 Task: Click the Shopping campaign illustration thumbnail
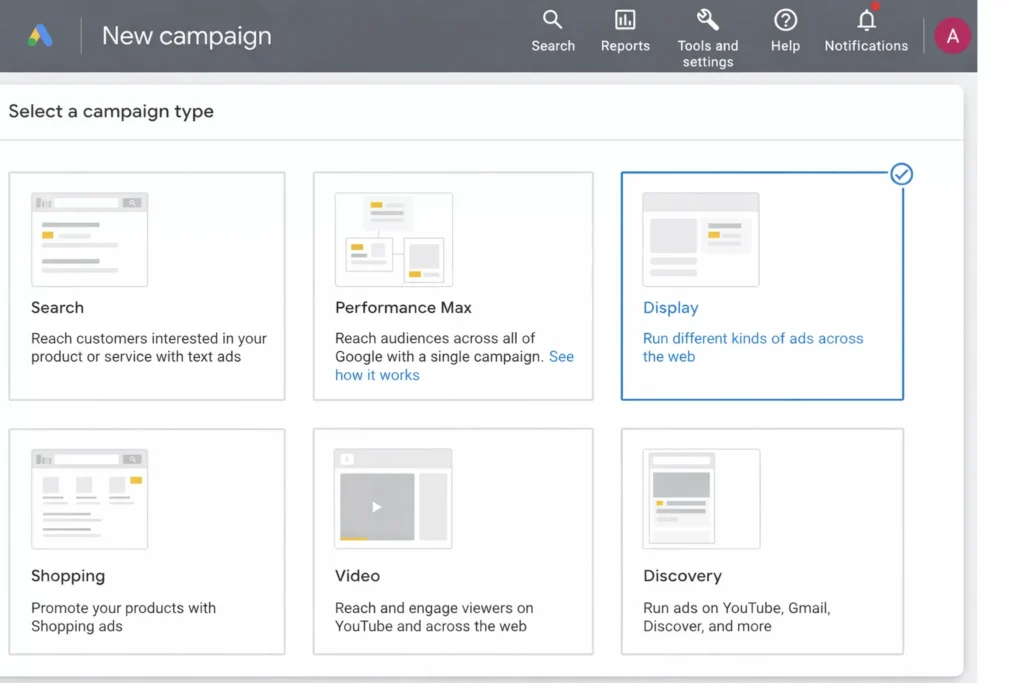(90, 498)
